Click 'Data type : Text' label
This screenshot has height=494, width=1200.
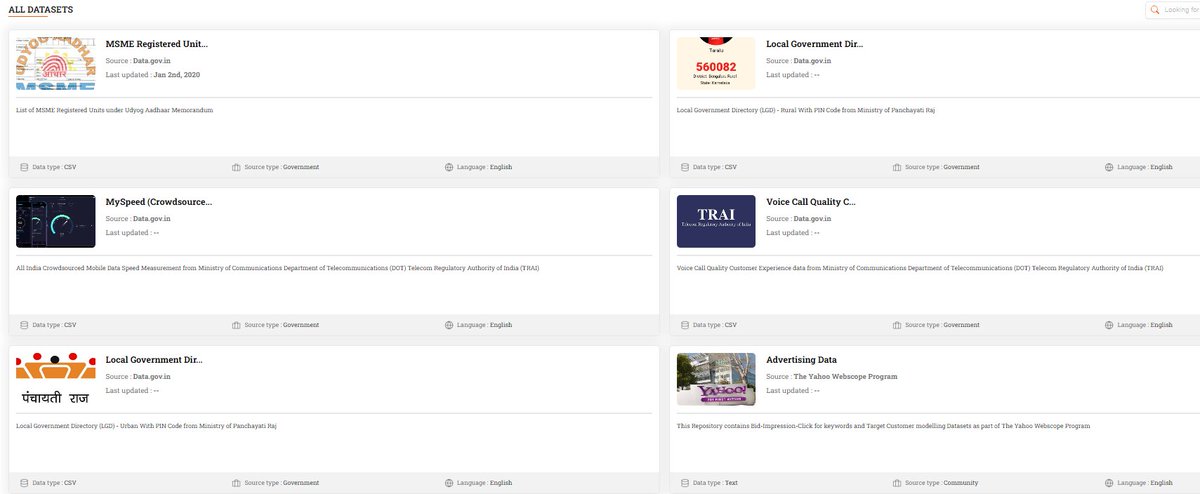click(x=715, y=483)
